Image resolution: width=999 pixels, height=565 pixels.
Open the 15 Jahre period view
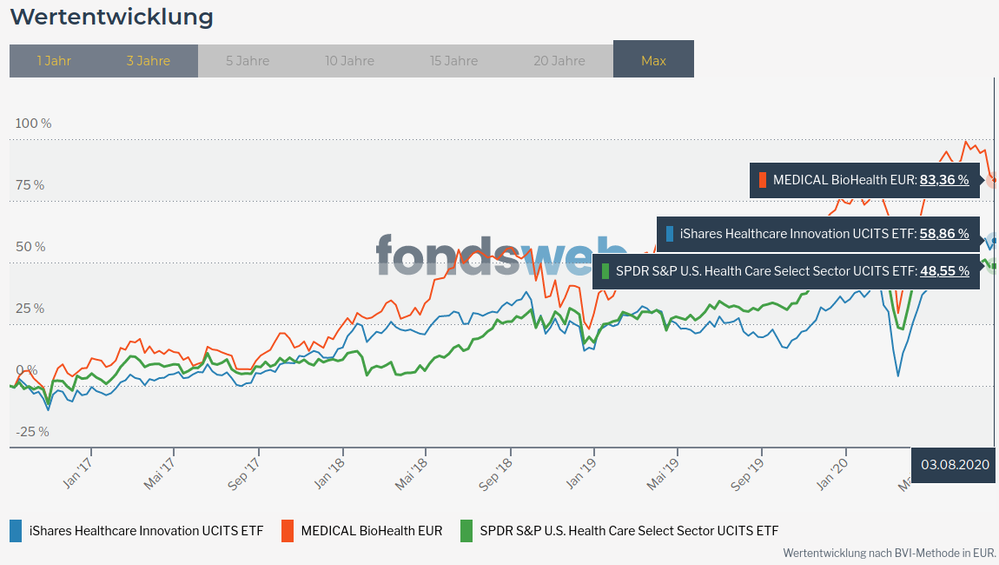point(454,61)
